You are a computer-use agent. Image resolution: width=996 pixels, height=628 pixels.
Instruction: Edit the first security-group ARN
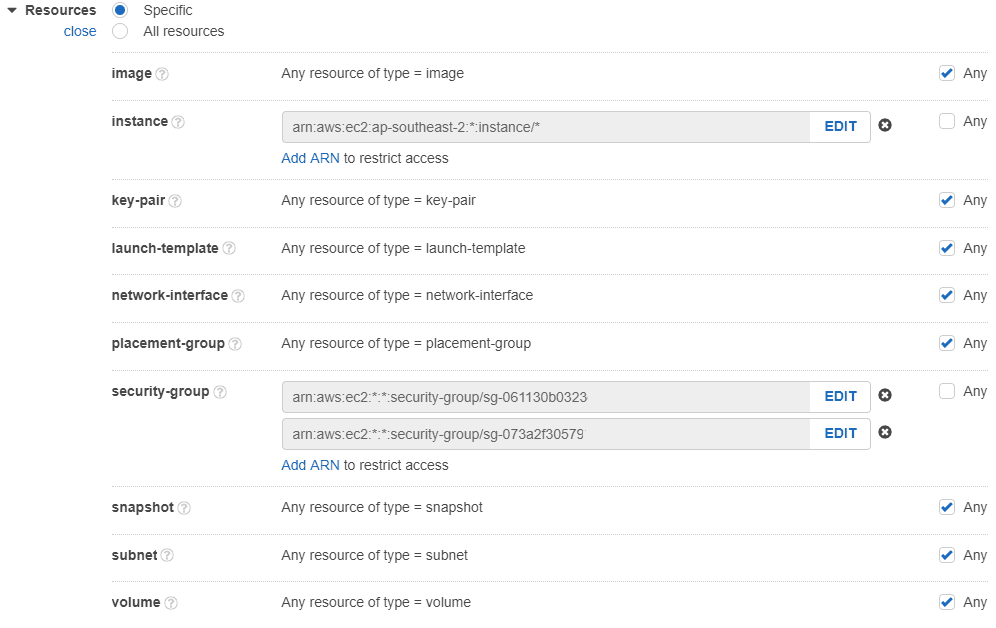point(840,396)
